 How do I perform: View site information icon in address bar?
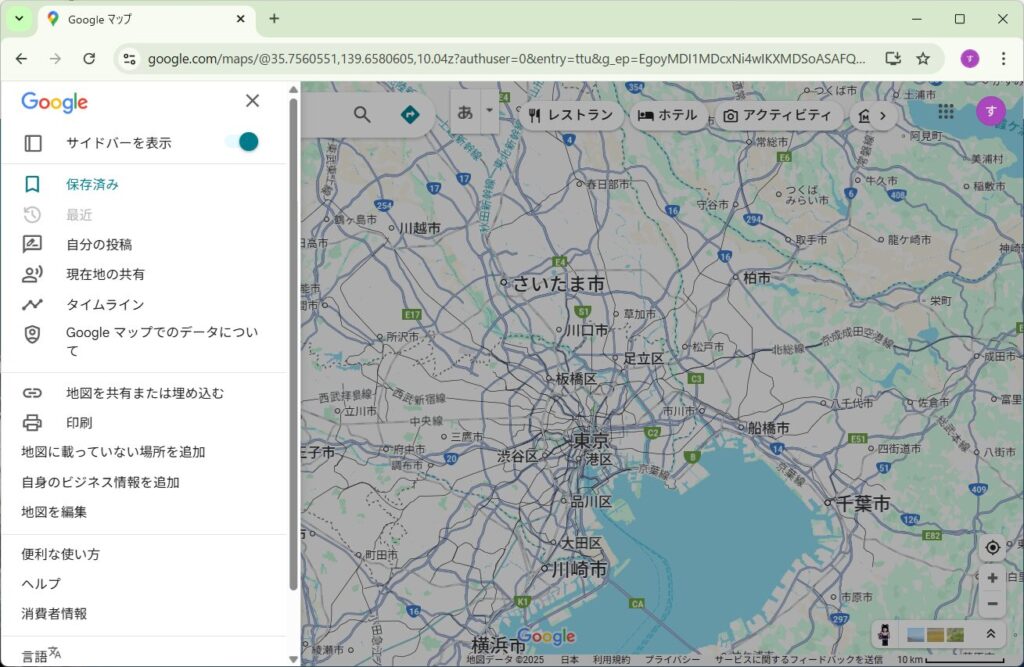[129, 59]
